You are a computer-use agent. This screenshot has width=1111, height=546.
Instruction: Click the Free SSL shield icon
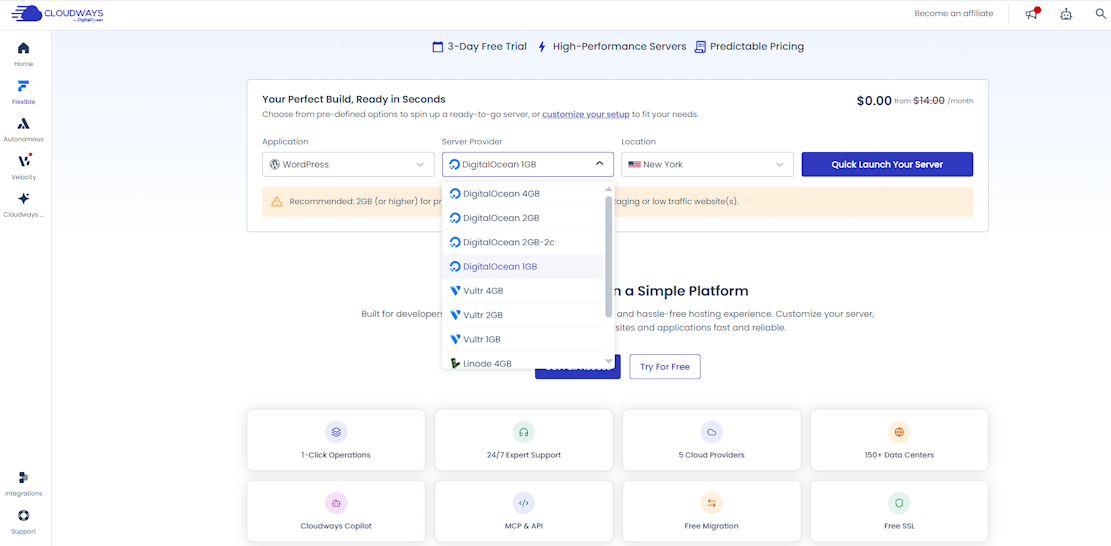point(899,503)
